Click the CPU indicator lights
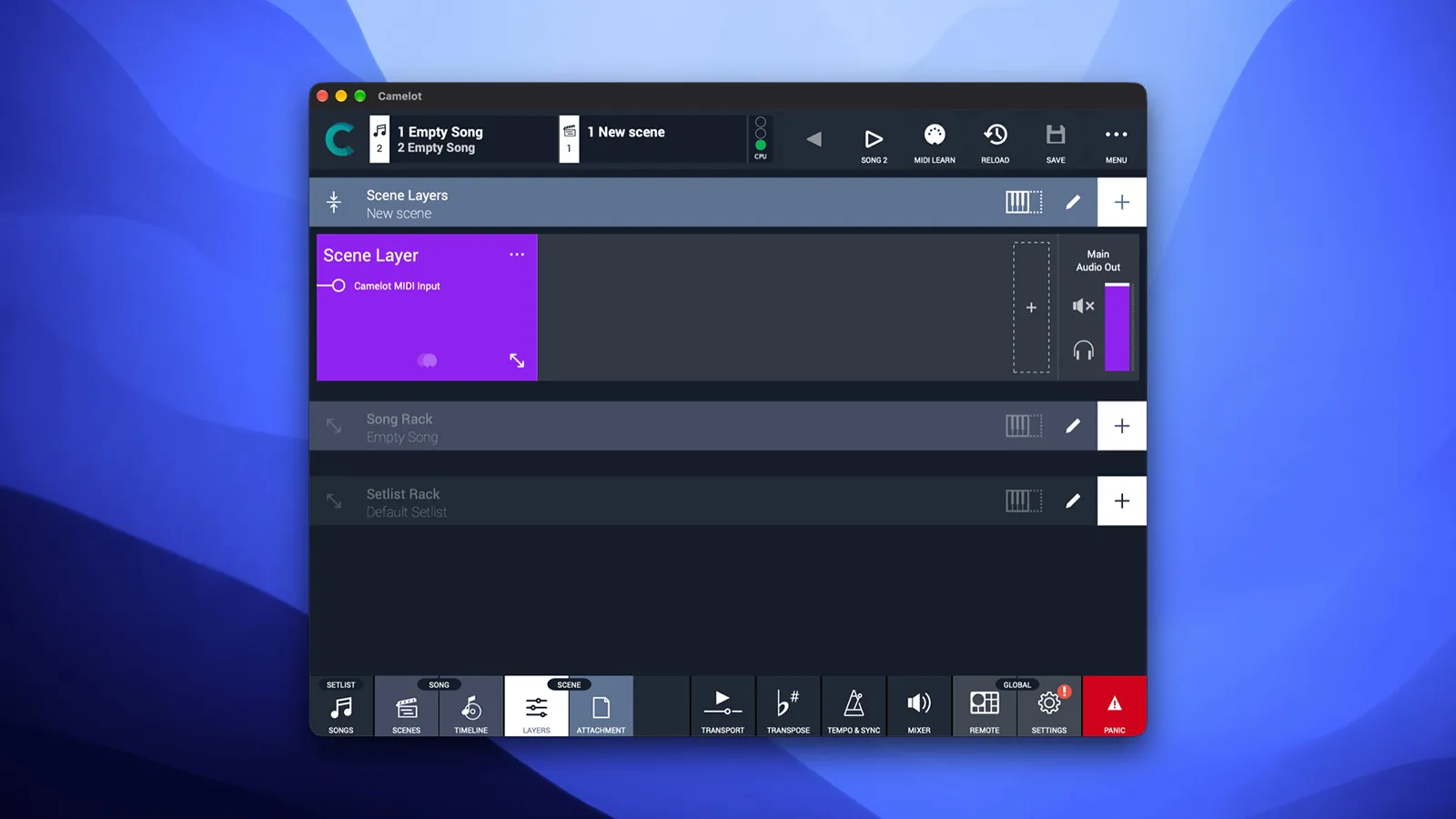Image resolution: width=1456 pixels, height=819 pixels. tap(761, 138)
